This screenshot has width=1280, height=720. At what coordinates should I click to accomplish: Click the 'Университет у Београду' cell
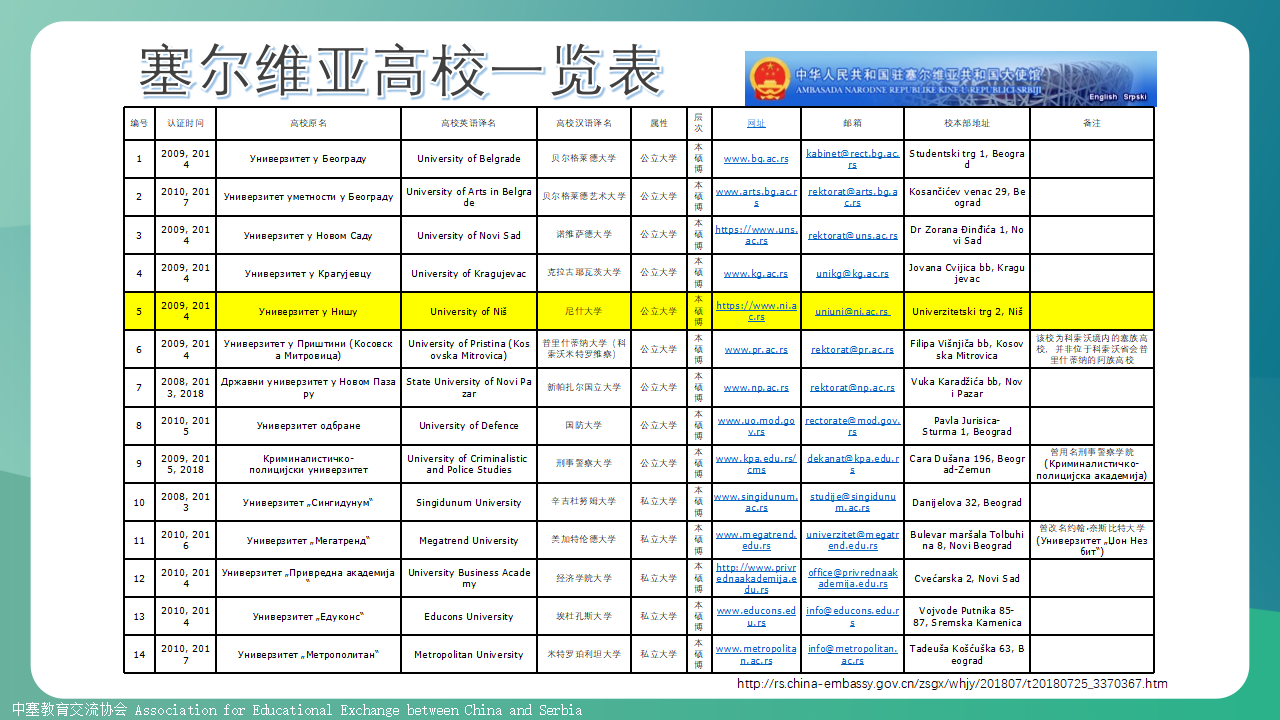point(308,159)
